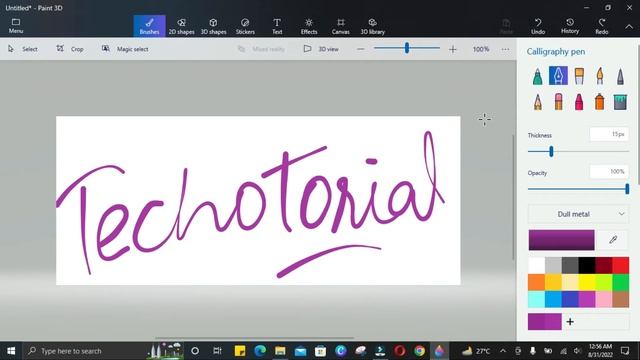Screen dimensions: 640x360
Task: Open Mail app from the taskbar
Action: [x=300, y=351]
